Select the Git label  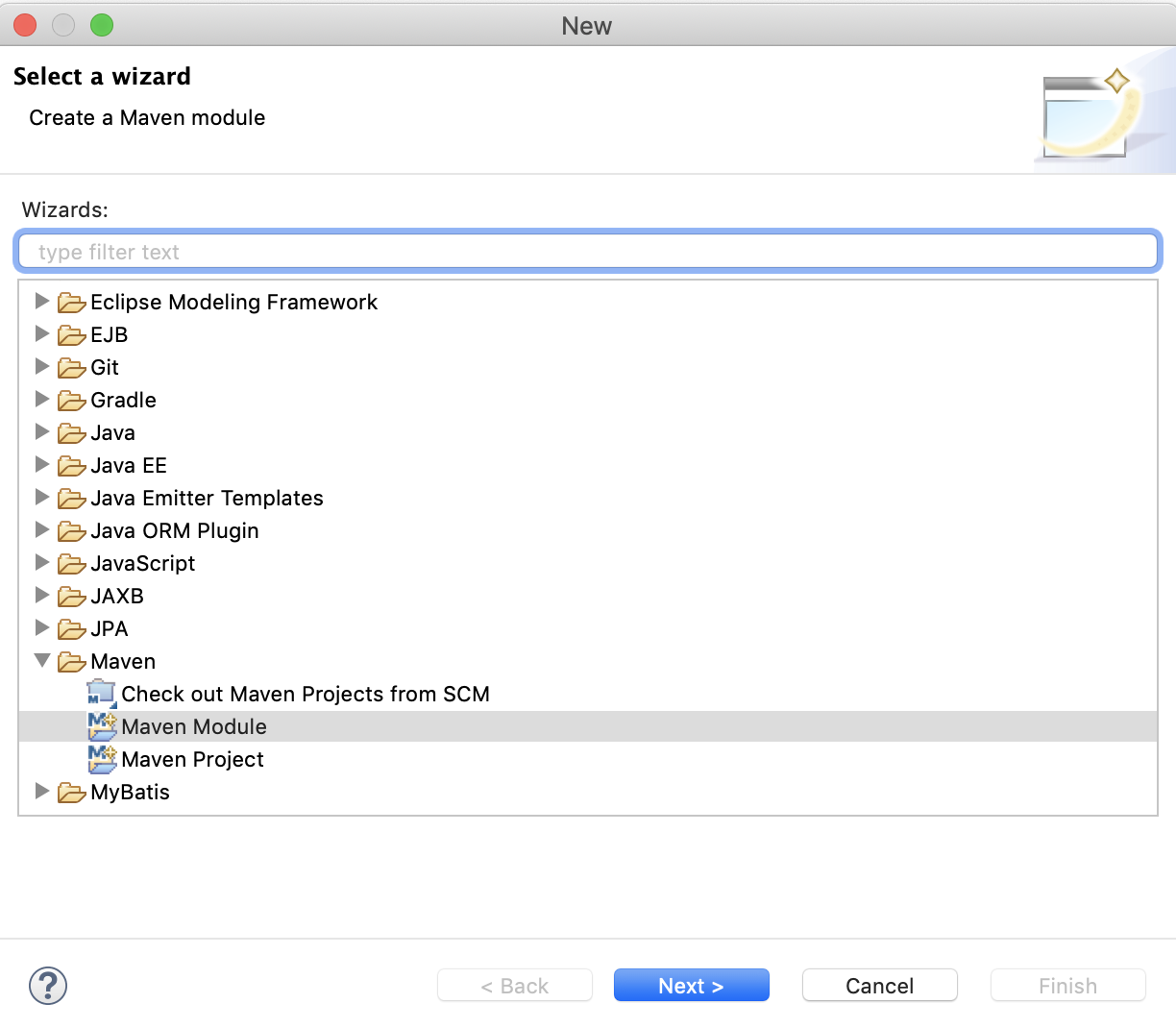click(105, 367)
